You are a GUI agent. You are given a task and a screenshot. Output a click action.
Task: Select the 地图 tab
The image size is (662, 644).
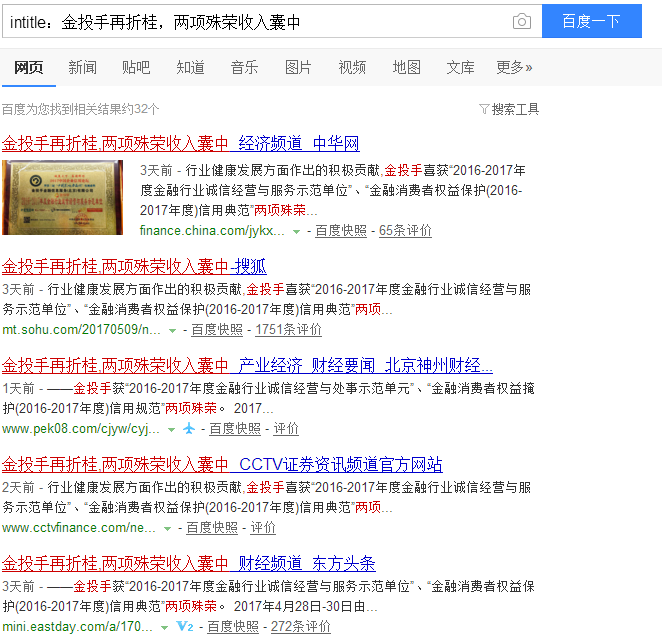pos(406,68)
